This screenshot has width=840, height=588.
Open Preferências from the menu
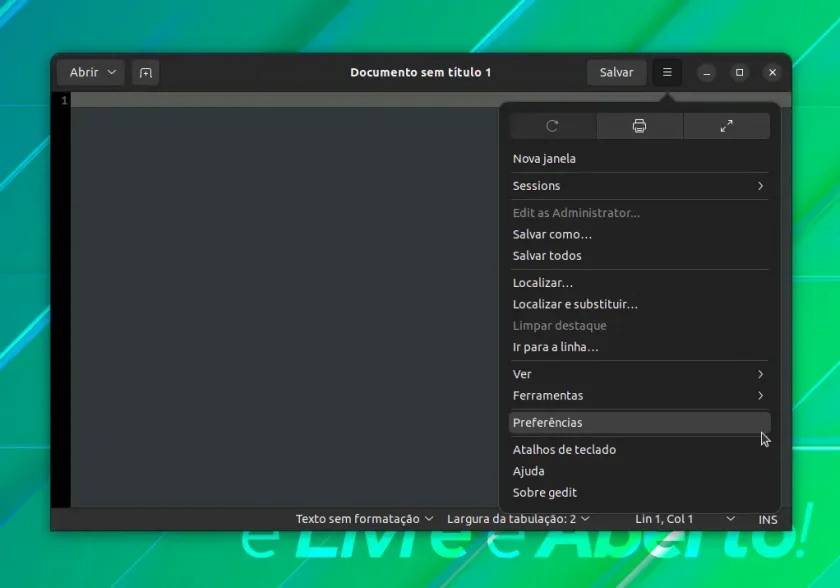point(640,423)
